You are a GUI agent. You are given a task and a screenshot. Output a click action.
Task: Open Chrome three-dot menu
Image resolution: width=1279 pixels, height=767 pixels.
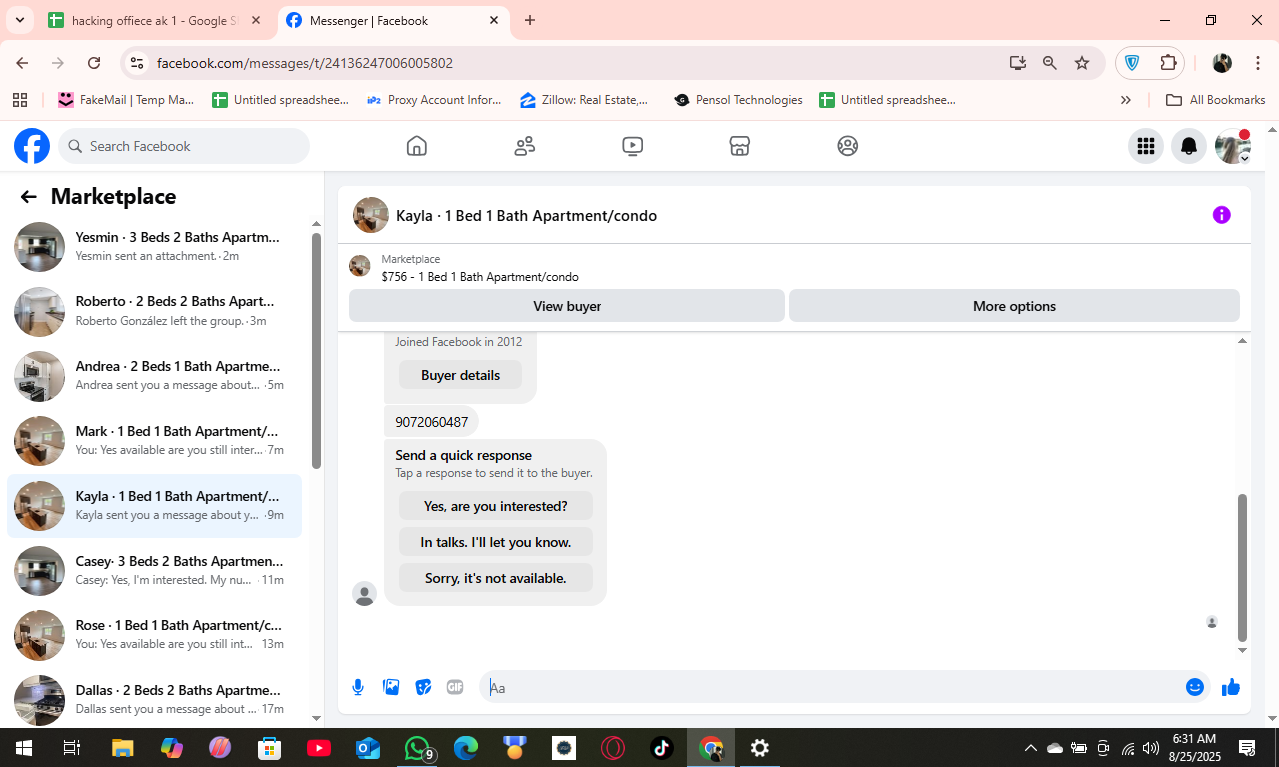[1258, 63]
